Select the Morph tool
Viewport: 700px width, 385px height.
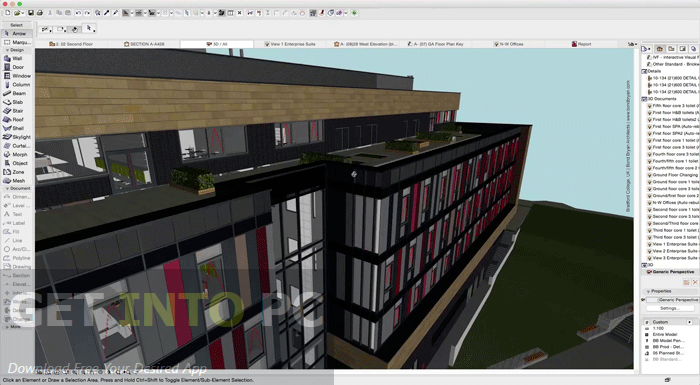pos(17,155)
